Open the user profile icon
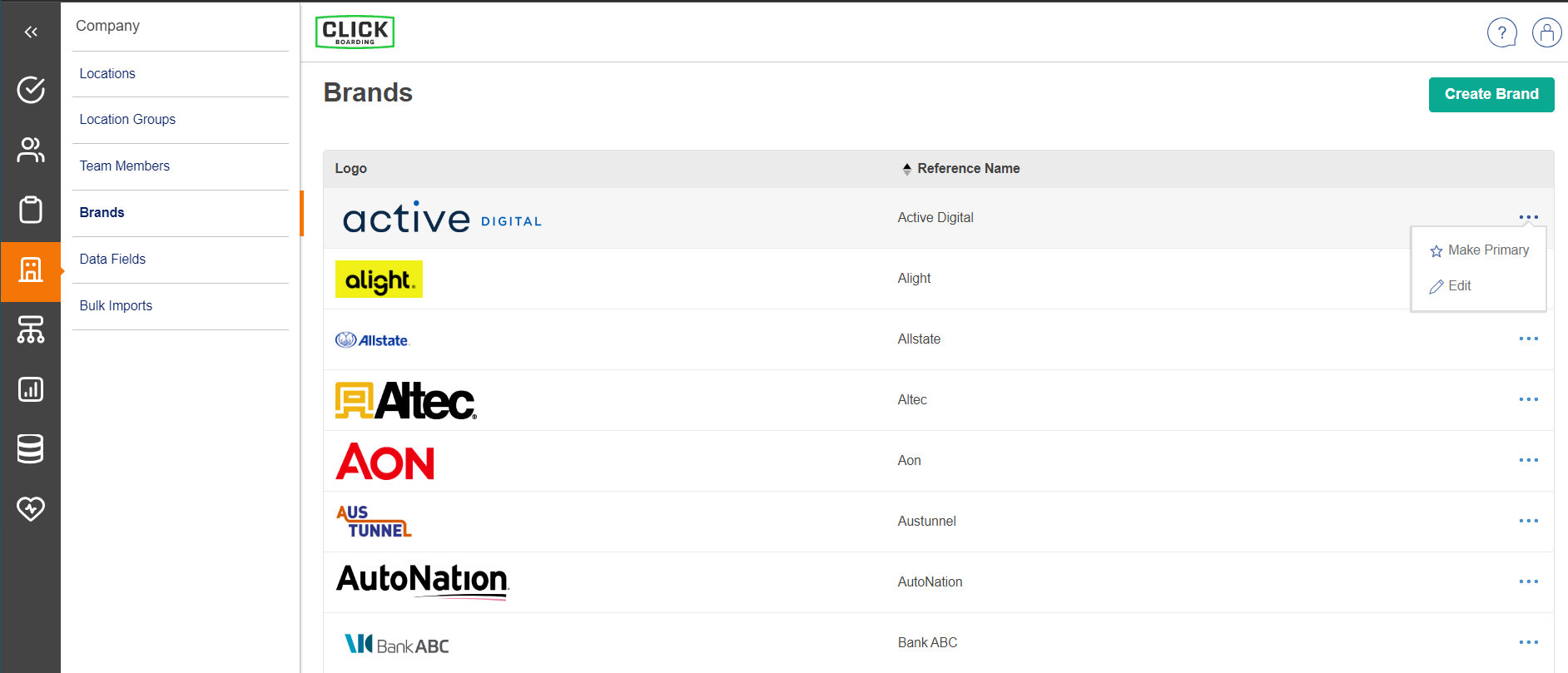 pos(1546,33)
